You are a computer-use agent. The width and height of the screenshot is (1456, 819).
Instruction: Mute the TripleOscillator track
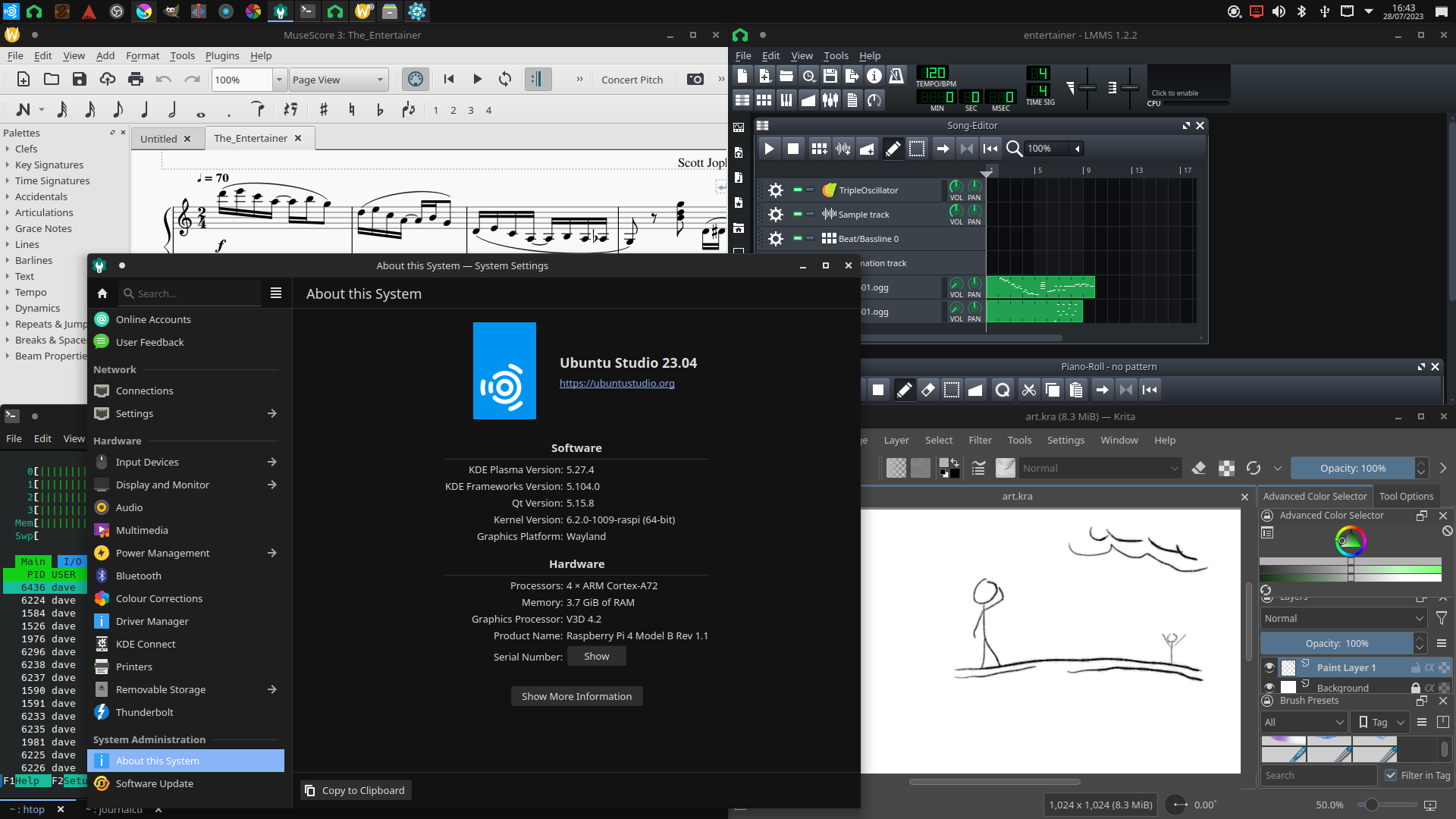pos(797,190)
